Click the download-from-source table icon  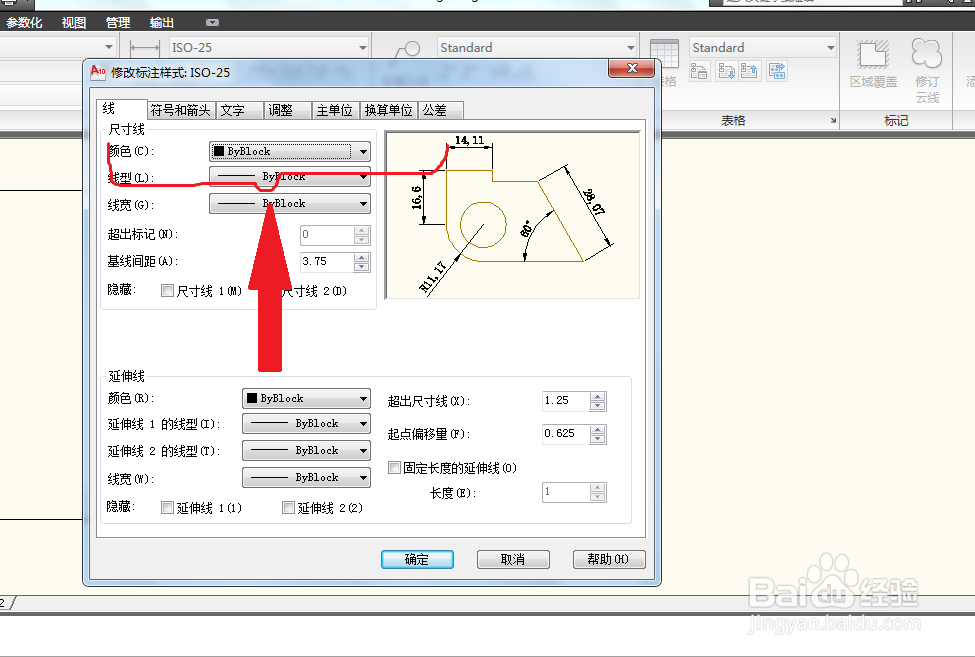(x=726, y=71)
